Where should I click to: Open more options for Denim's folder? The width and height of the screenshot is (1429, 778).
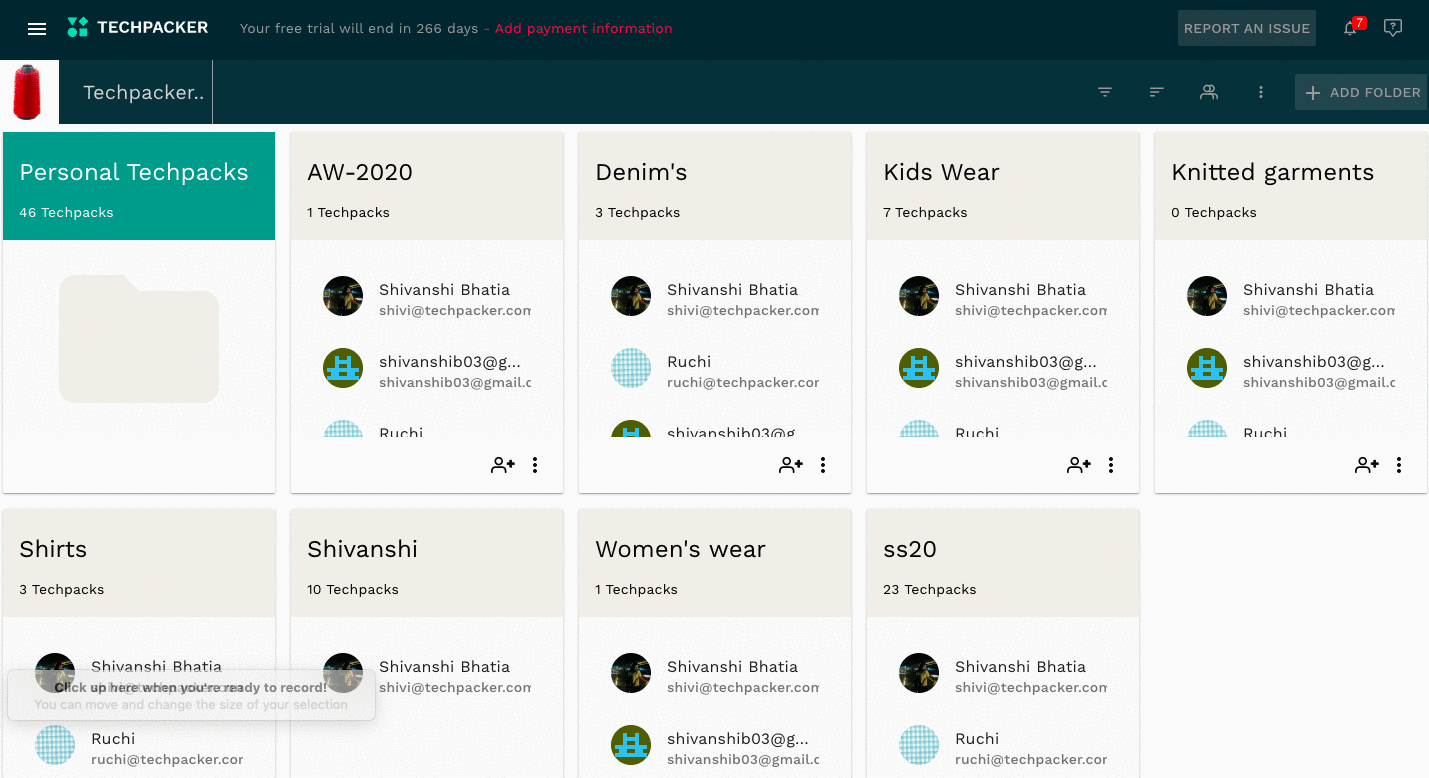(823, 465)
